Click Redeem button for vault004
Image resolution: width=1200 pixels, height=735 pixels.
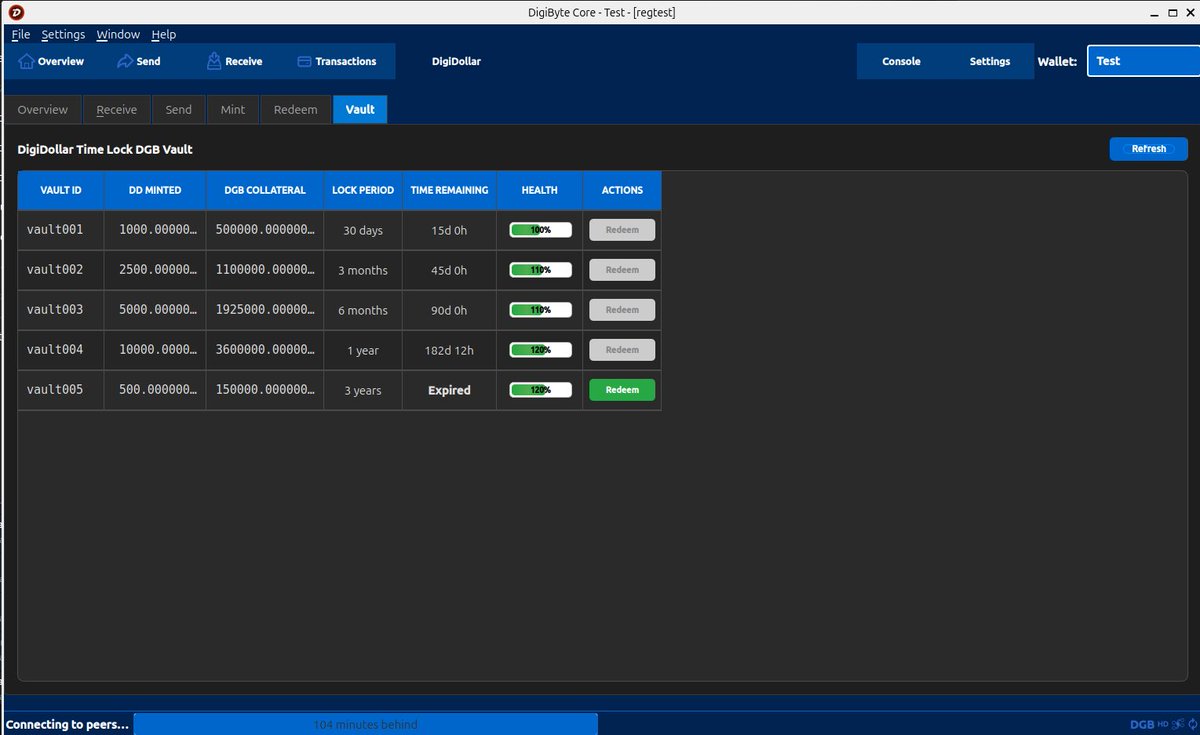622,350
